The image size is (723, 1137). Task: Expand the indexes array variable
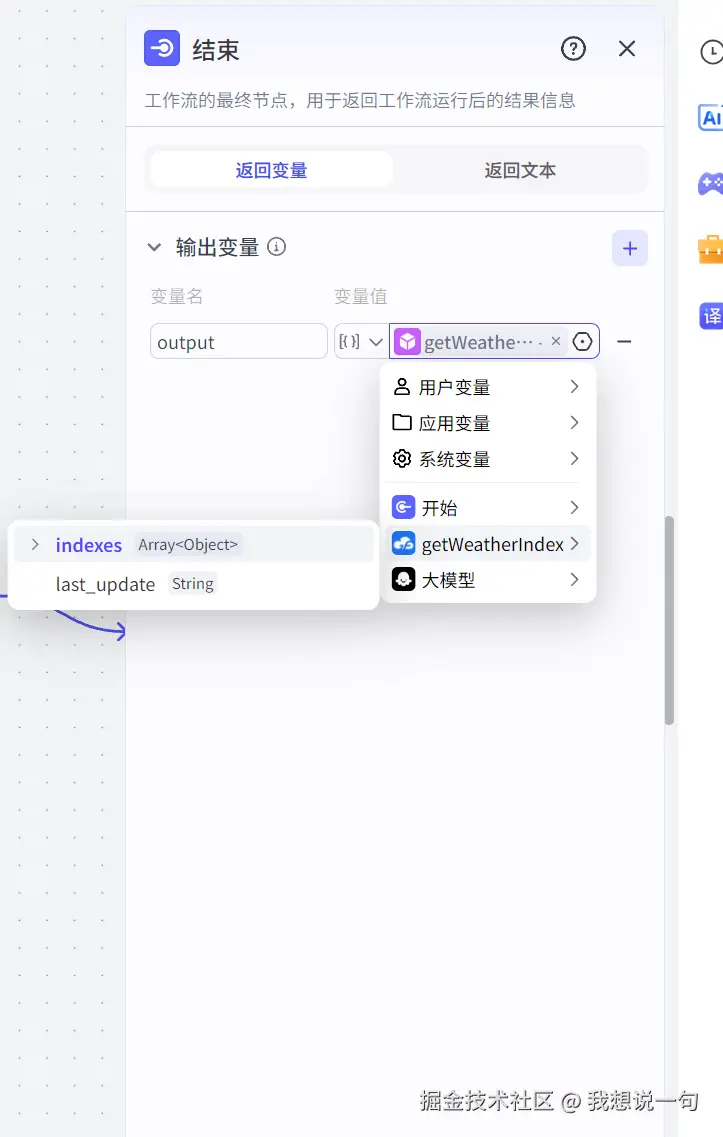(x=35, y=545)
